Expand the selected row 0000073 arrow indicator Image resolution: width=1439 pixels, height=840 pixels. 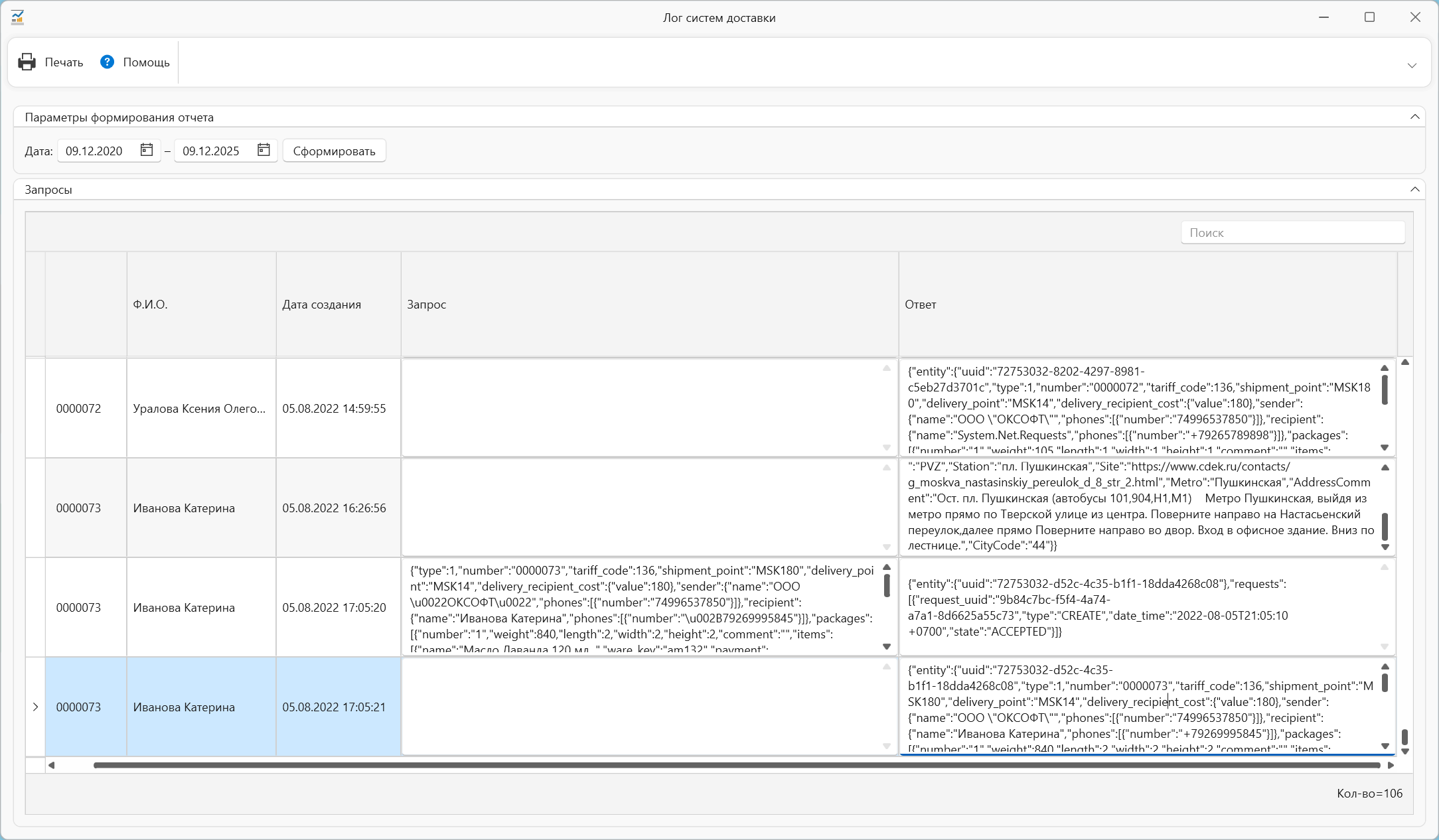point(35,707)
